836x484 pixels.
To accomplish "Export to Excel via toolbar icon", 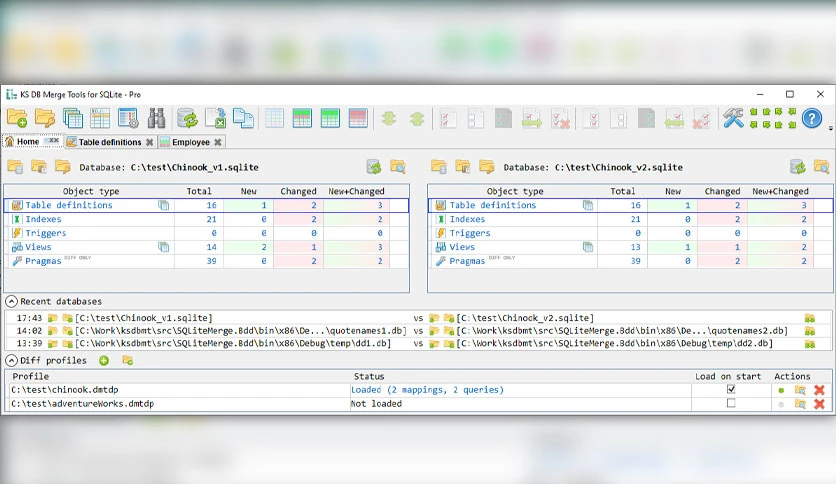I will coord(215,118).
